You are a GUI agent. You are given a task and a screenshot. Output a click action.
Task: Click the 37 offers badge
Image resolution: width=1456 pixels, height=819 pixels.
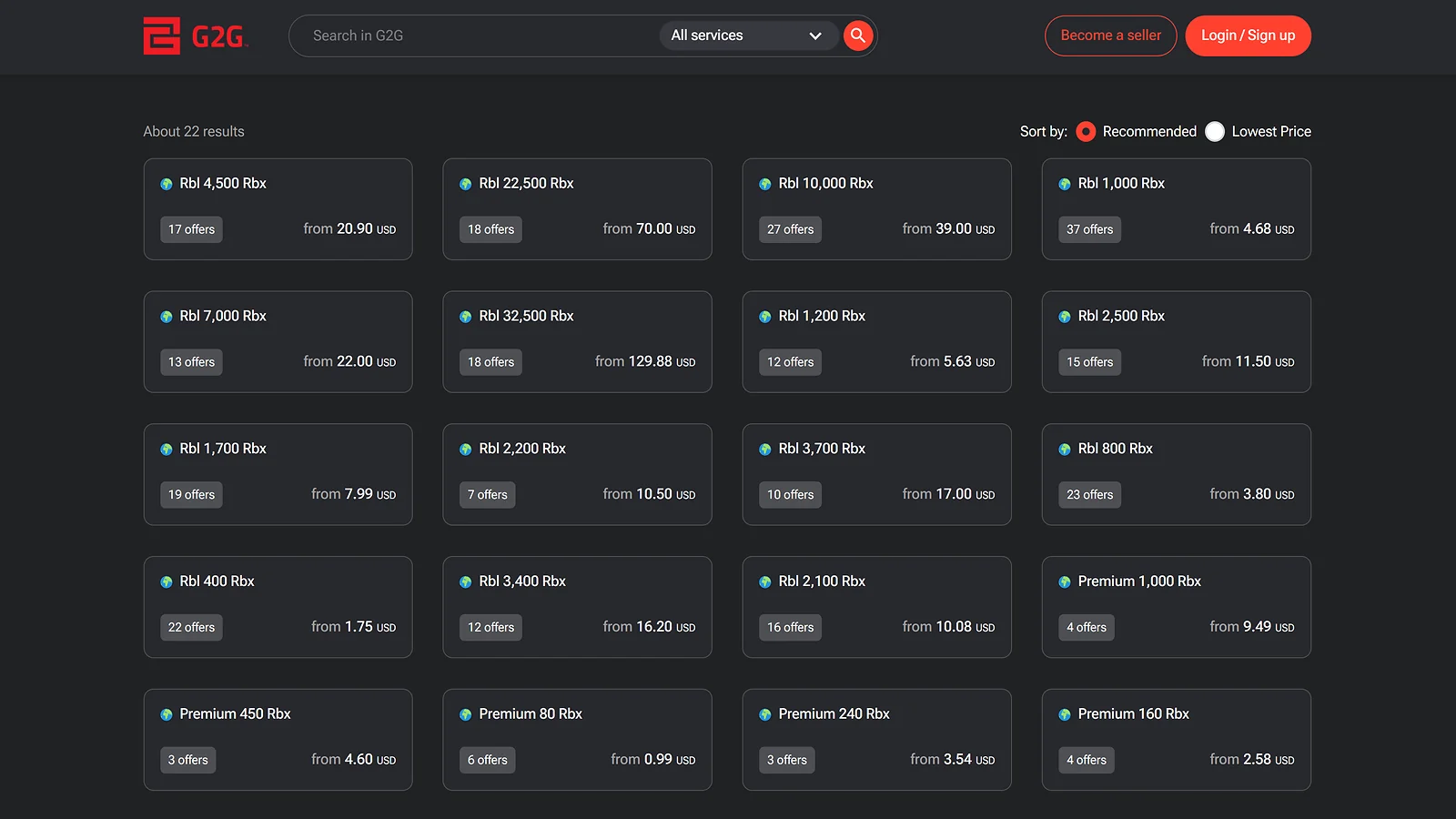click(1089, 229)
